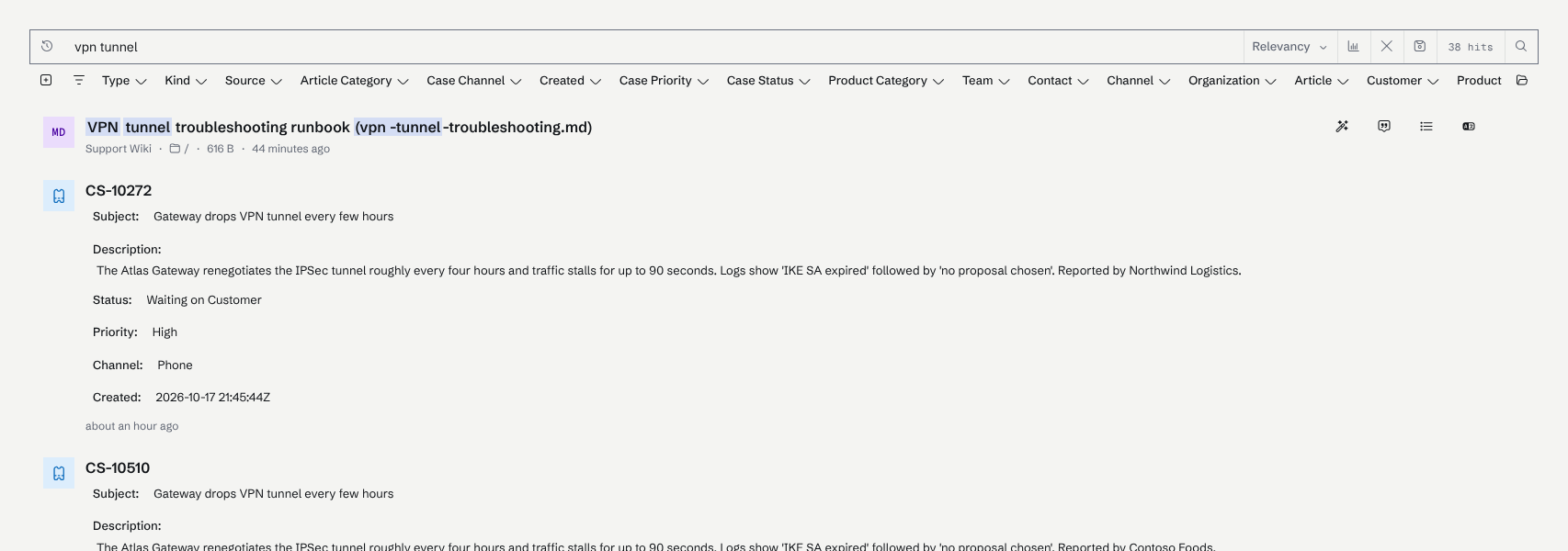Click the folder path icon under runbook
This screenshot has height=551, width=1568.
click(175, 149)
